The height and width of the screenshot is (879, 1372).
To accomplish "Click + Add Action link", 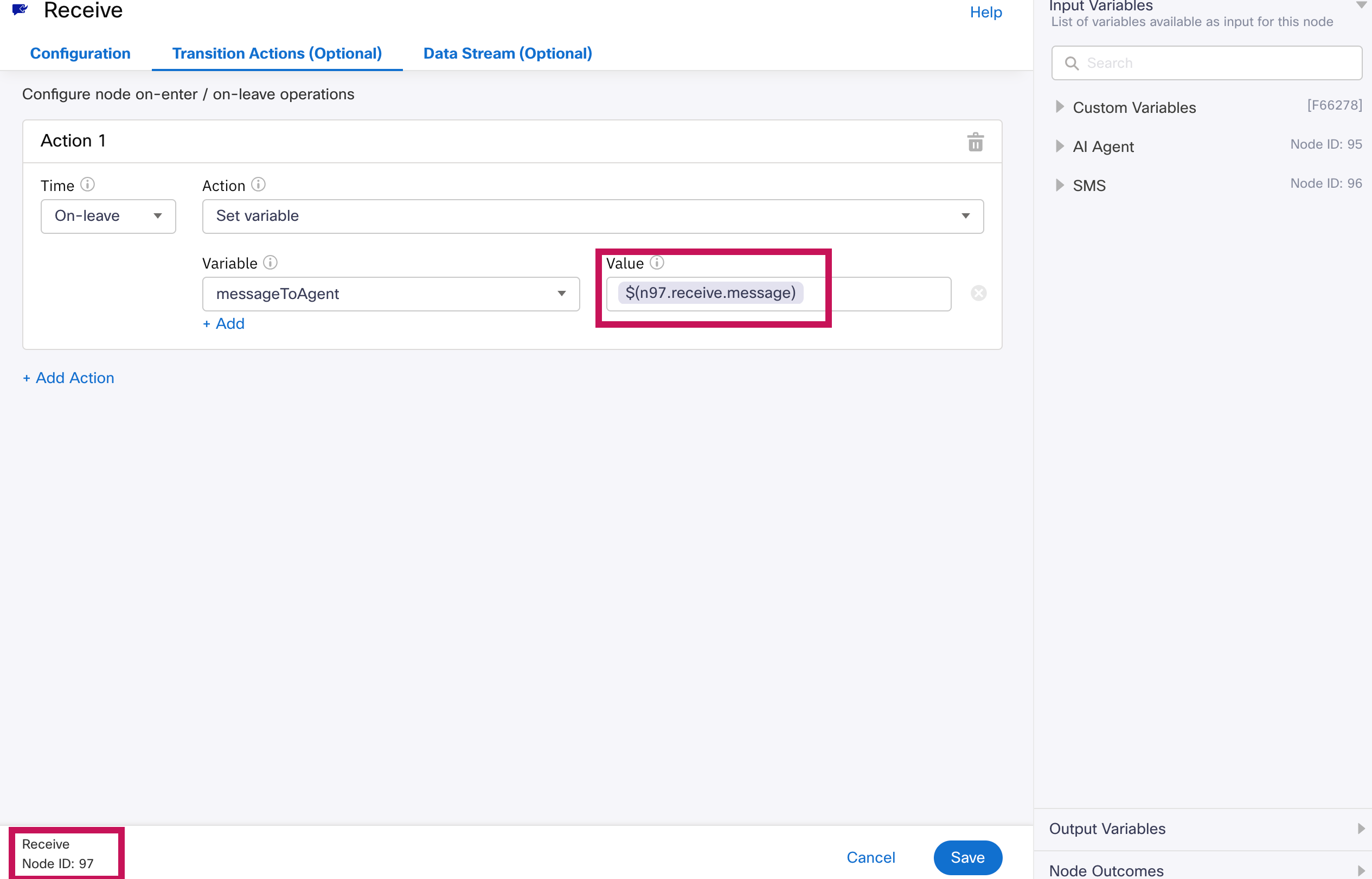I will 68,378.
